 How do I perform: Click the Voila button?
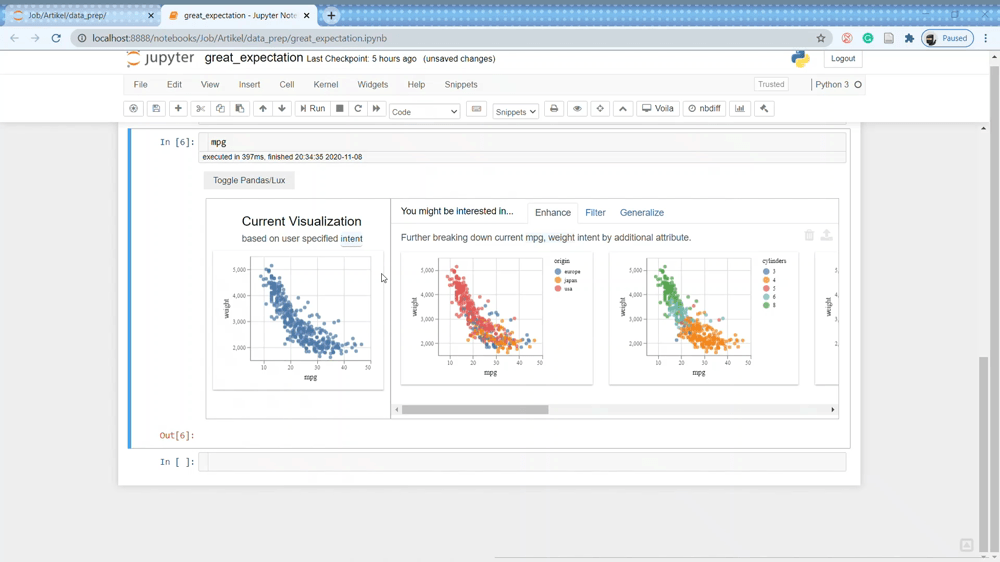pyautogui.click(x=658, y=109)
